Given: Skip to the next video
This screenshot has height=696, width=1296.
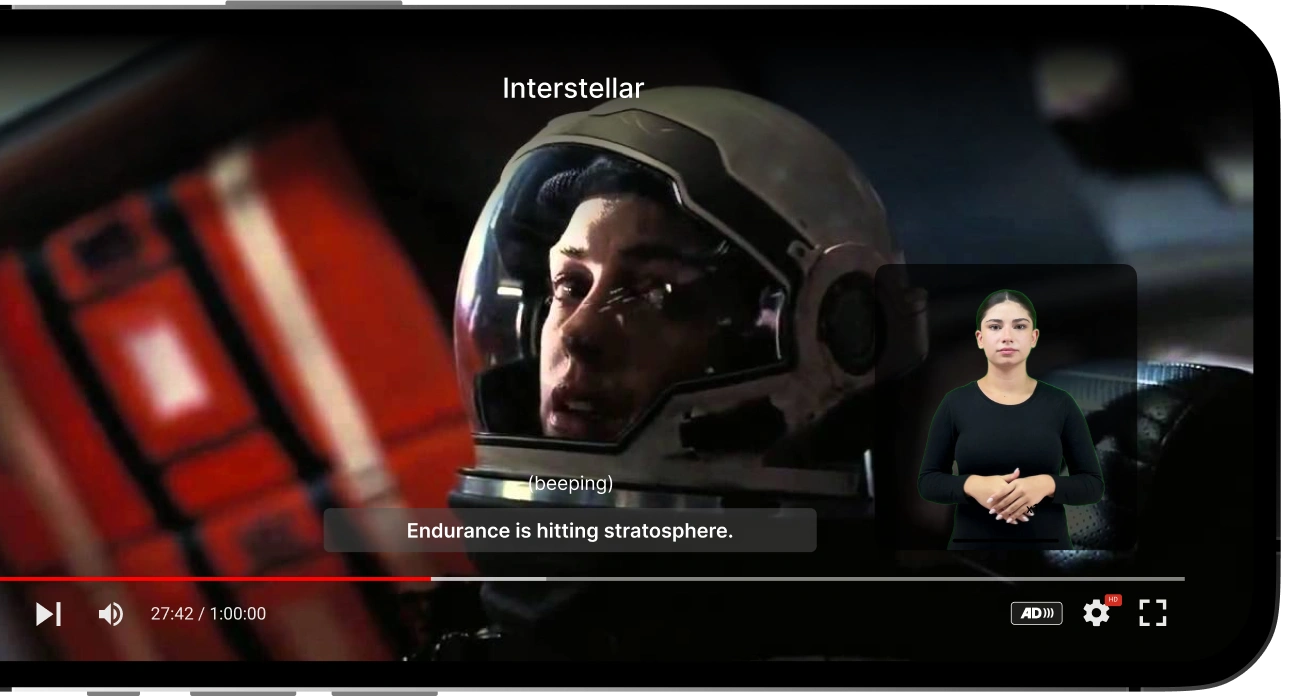Looking at the screenshot, I should (x=48, y=614).
